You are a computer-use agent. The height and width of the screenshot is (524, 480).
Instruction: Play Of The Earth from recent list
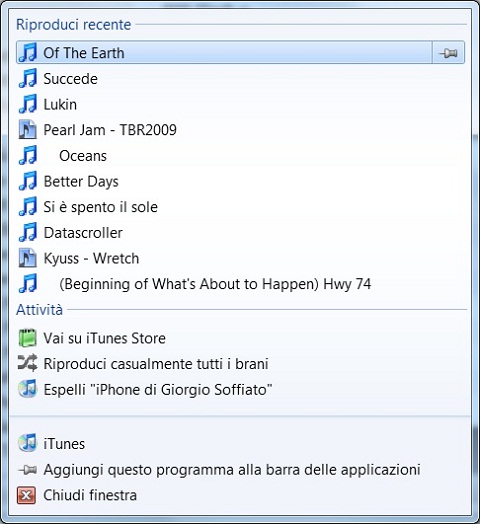[224, 52]
